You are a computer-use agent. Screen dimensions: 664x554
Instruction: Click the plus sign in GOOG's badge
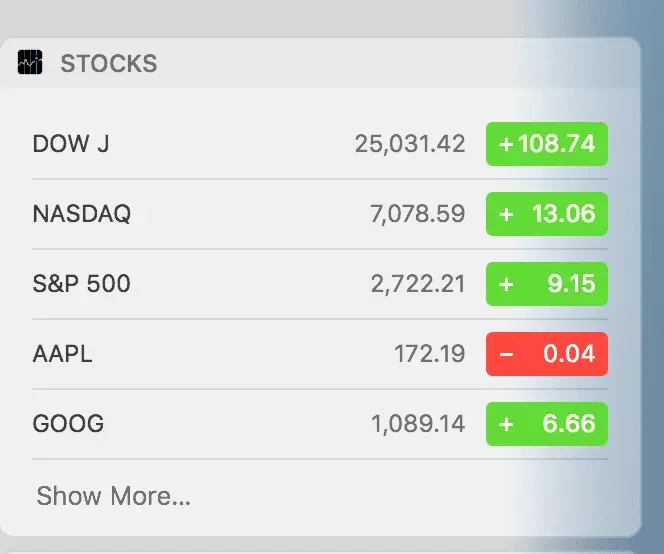coord(506,424)
